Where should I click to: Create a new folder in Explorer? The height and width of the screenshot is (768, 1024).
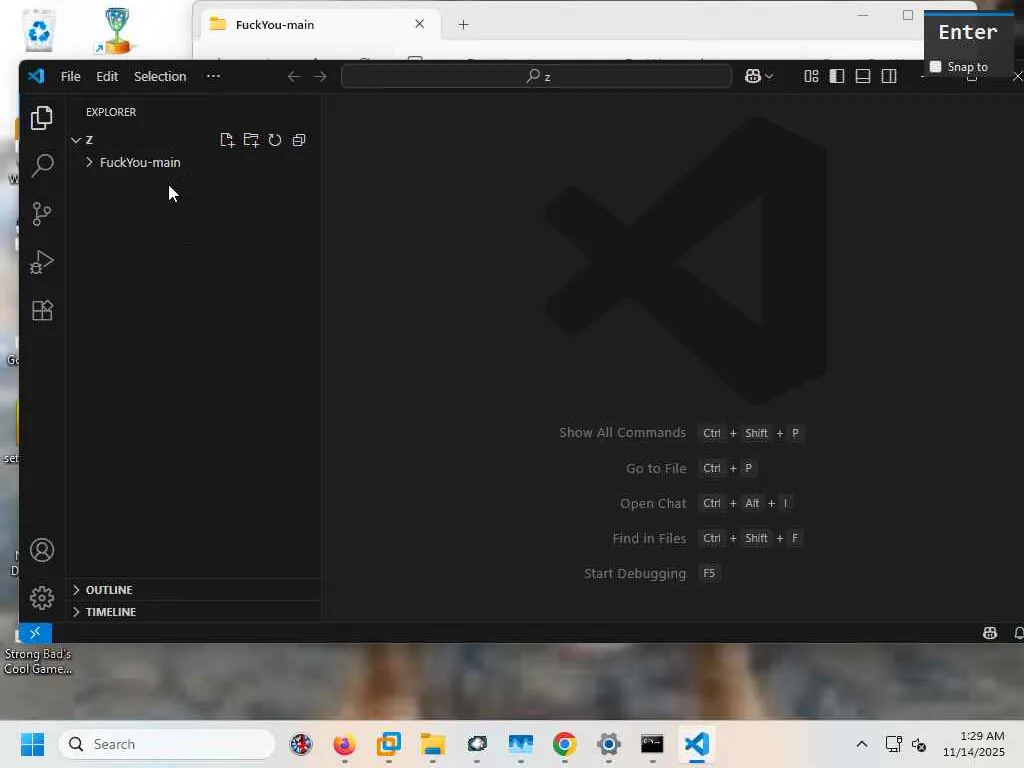click(251, 140)
